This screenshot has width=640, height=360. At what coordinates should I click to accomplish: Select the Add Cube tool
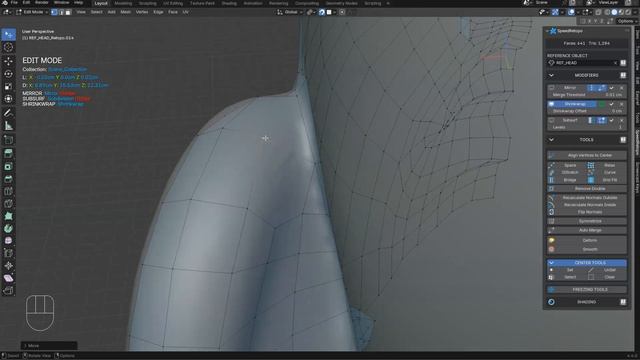[9, 140]
